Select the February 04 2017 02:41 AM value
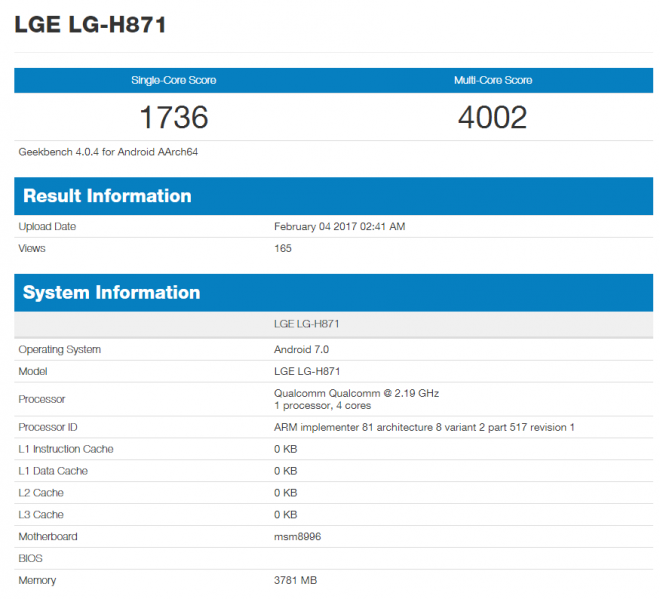Screen dimensions: 660x599 click(340, 226)
